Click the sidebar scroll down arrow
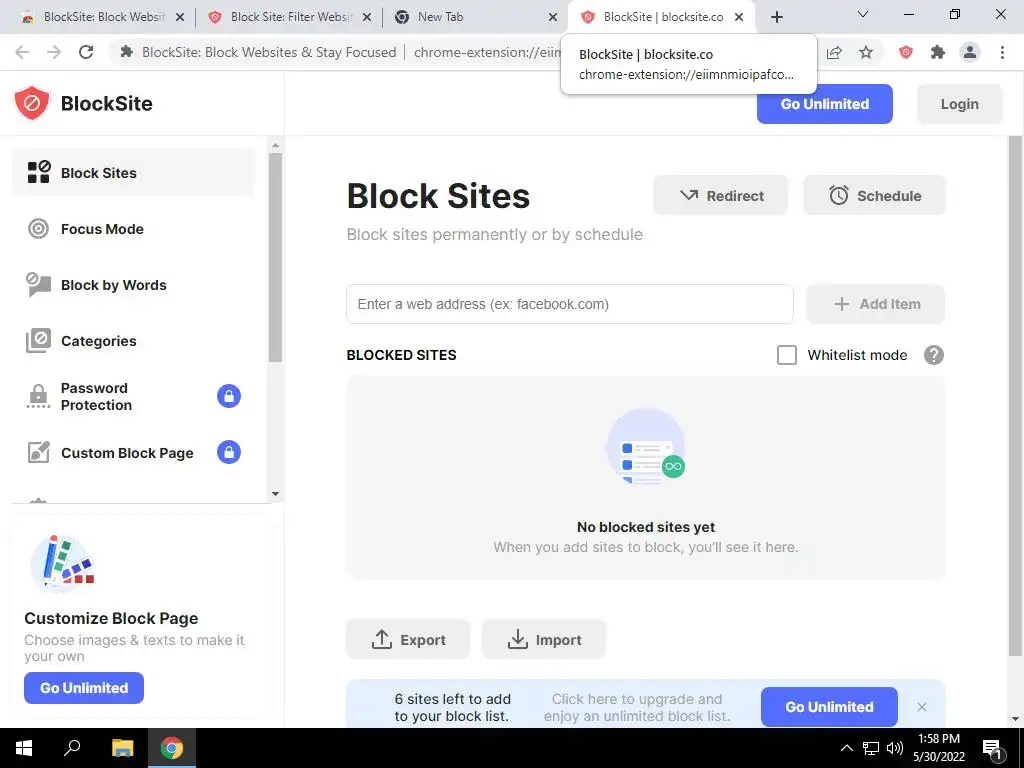 (x=275, y=494)
